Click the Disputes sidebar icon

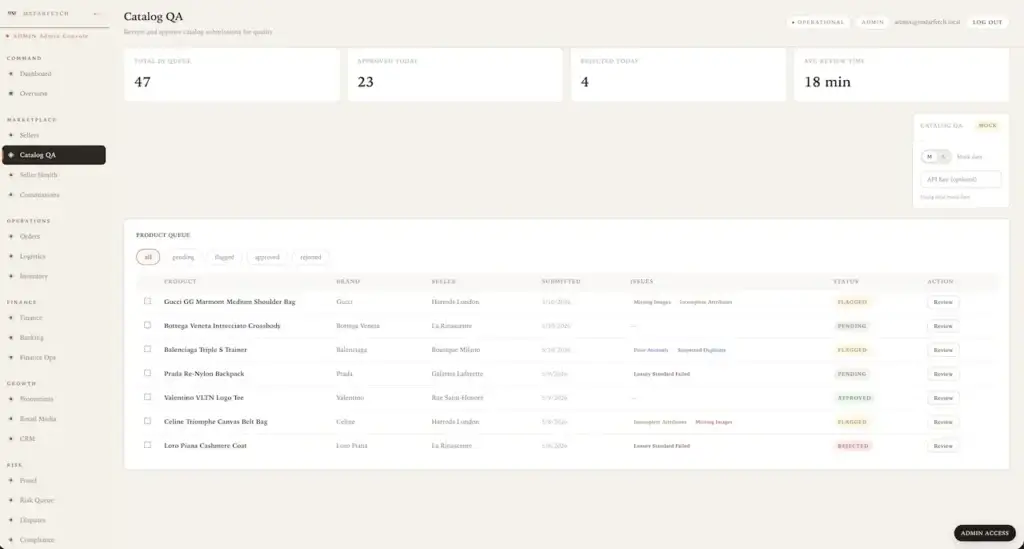coord(11,520)
